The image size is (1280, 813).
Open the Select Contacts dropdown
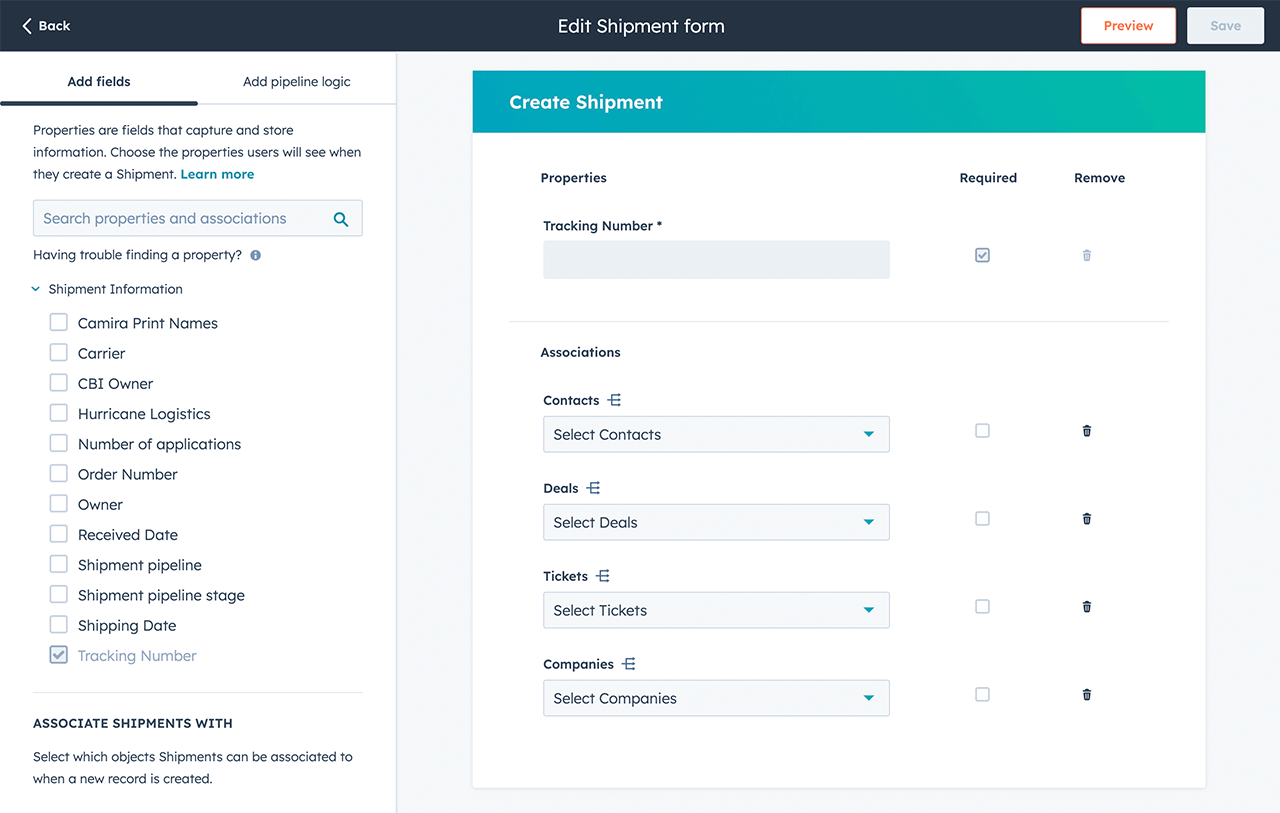716,434
